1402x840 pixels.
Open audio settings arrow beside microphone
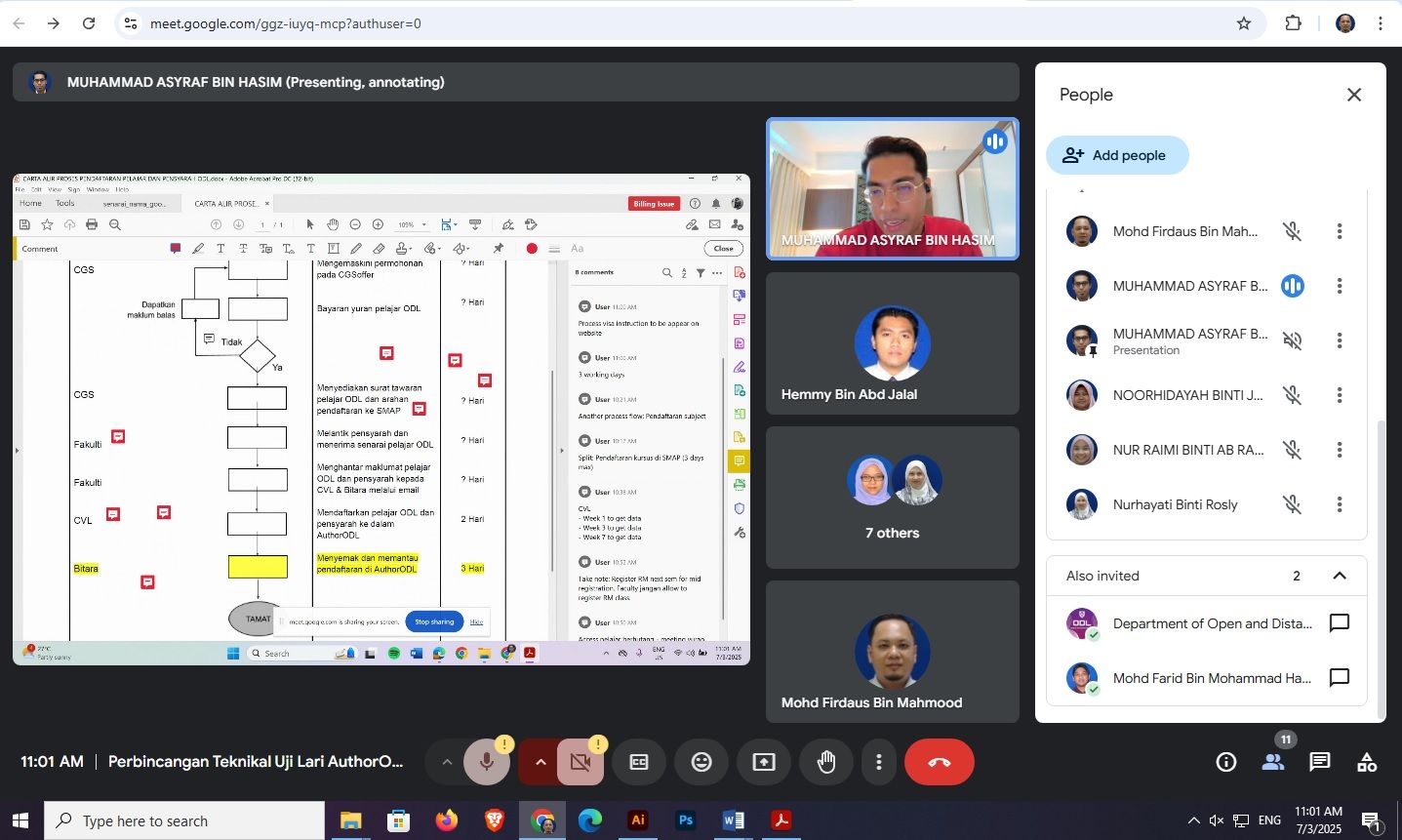[x=447, y=762]
